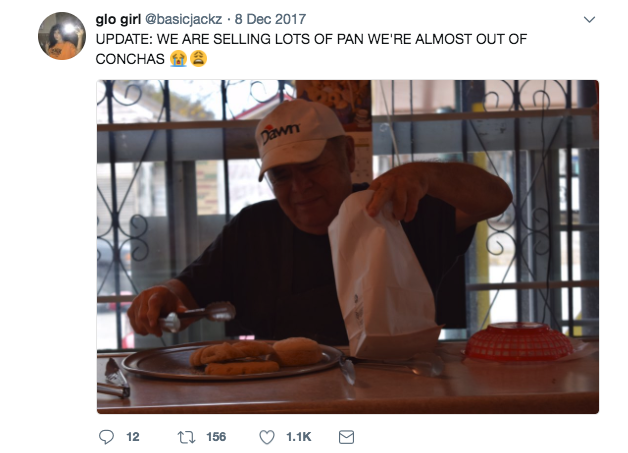
Task: Click the weary face emoji
Action: tap(198, 58)
